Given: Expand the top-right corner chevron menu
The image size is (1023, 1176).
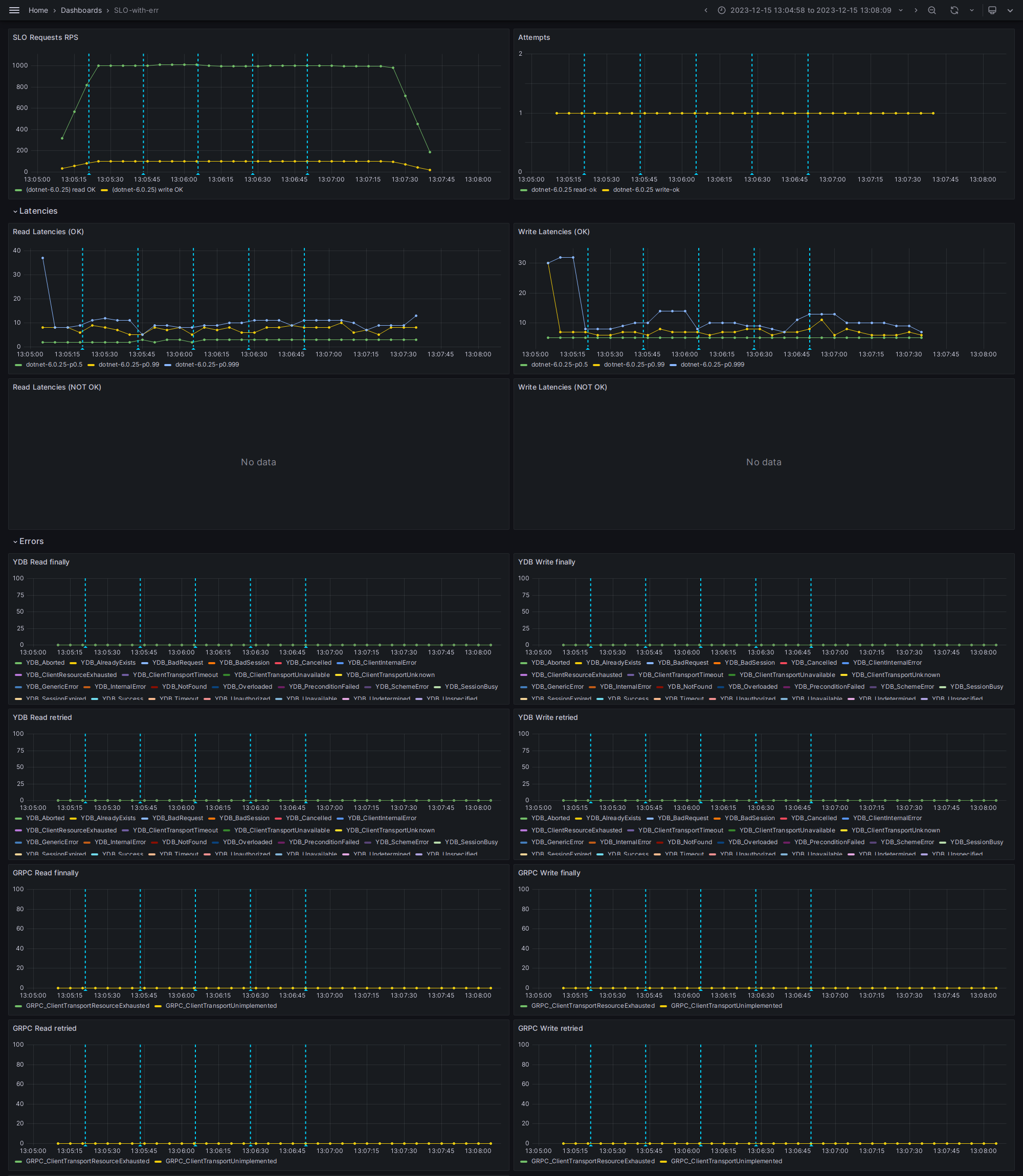Looking at the screenshot, I should 1010,10.
